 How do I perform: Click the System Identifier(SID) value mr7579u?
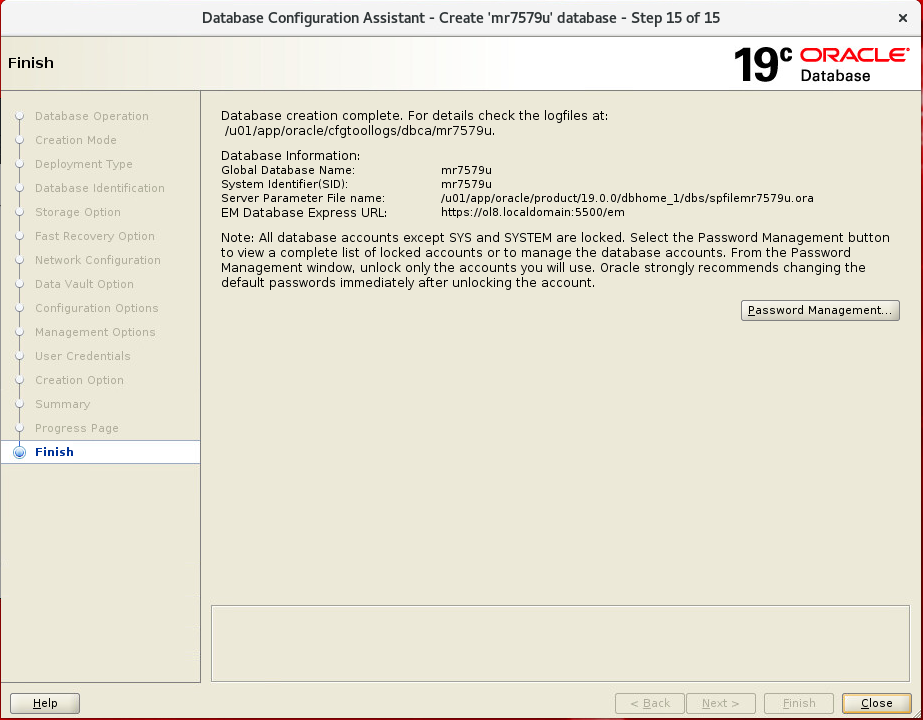tap(466, 184)
